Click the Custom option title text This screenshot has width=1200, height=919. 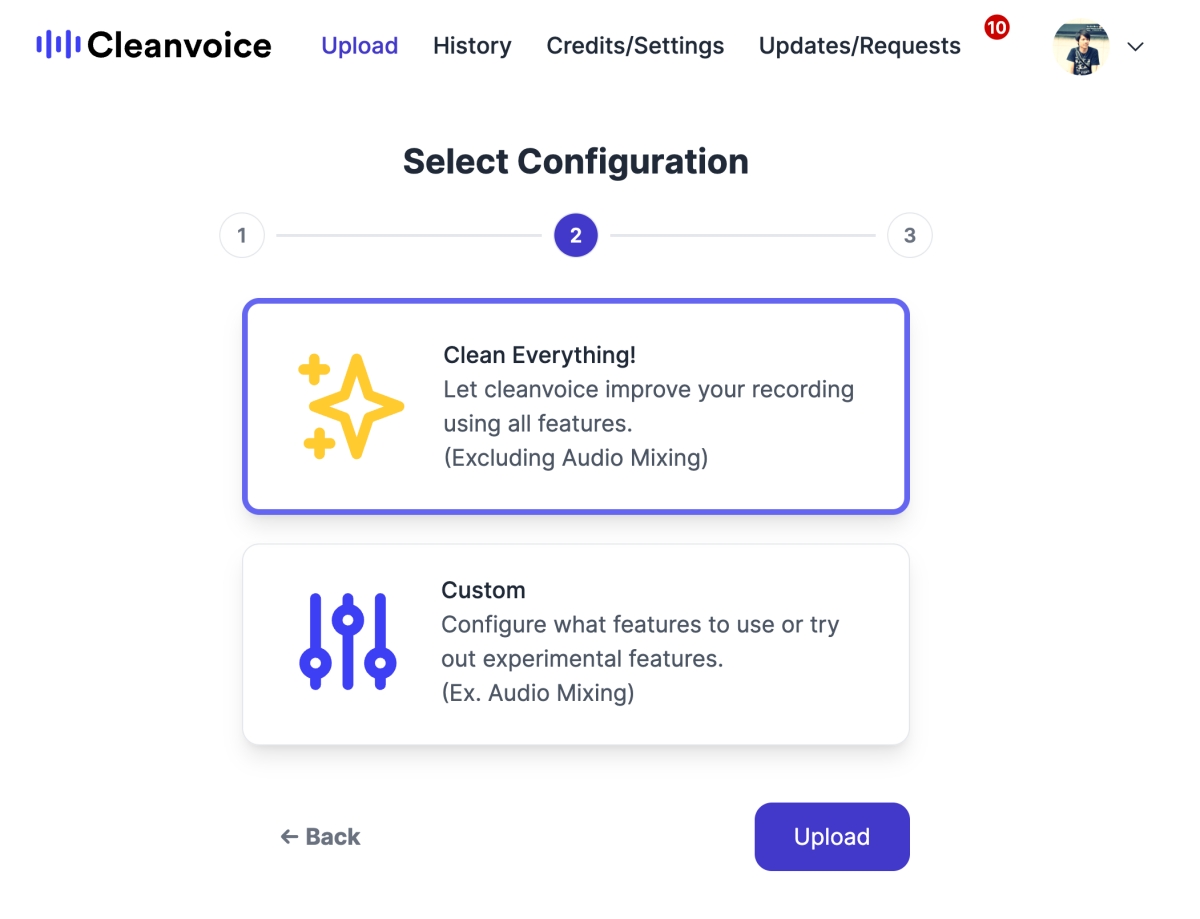(483, 590)
